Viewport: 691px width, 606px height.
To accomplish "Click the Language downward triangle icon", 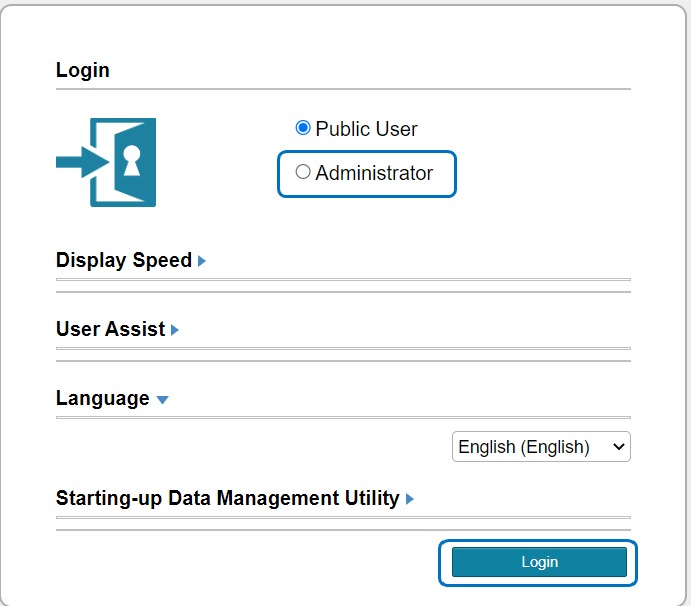I will tap(163, 400).
